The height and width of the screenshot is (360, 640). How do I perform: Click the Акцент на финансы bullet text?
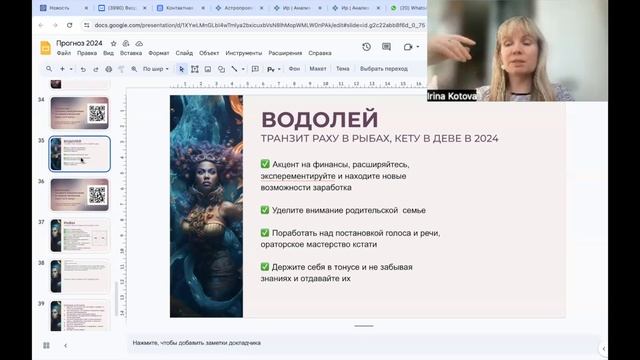[x=335, y=176]
